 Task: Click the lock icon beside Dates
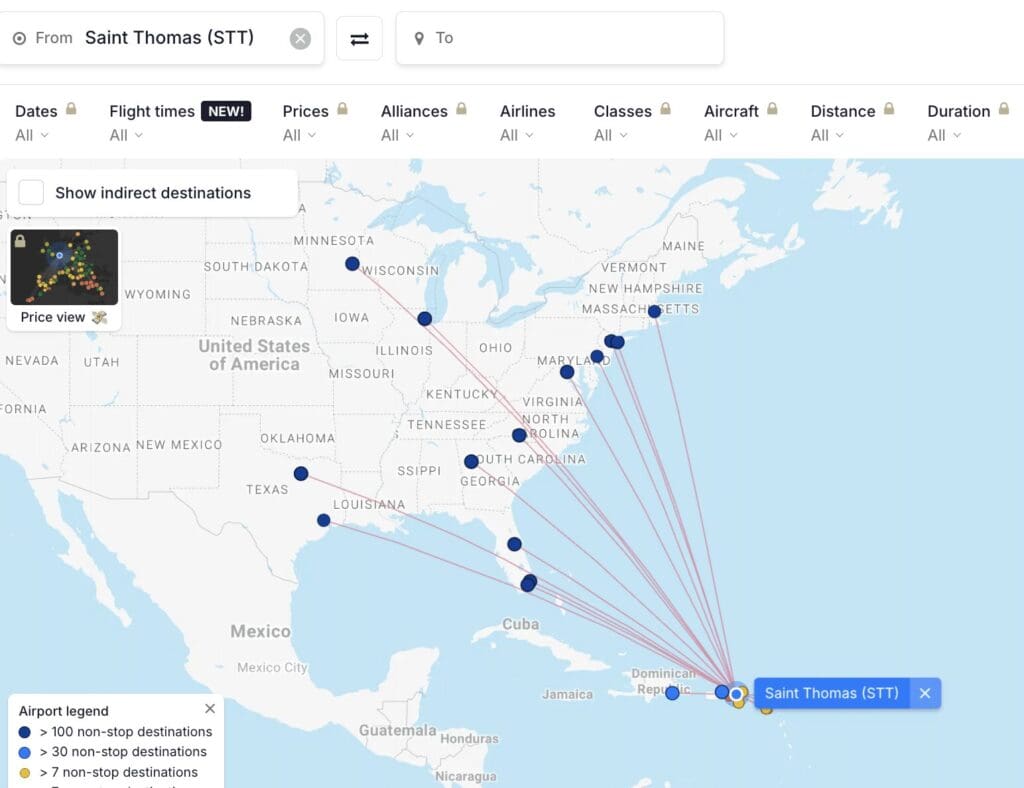click(x=71, y=109)
